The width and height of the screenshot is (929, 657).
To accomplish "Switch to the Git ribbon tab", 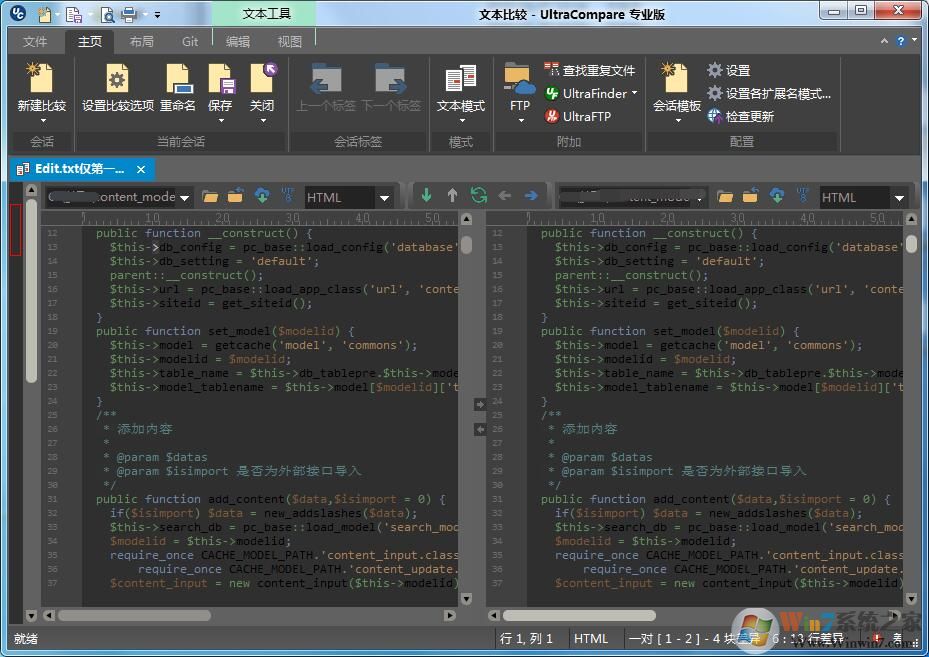I will click(190, 42).
